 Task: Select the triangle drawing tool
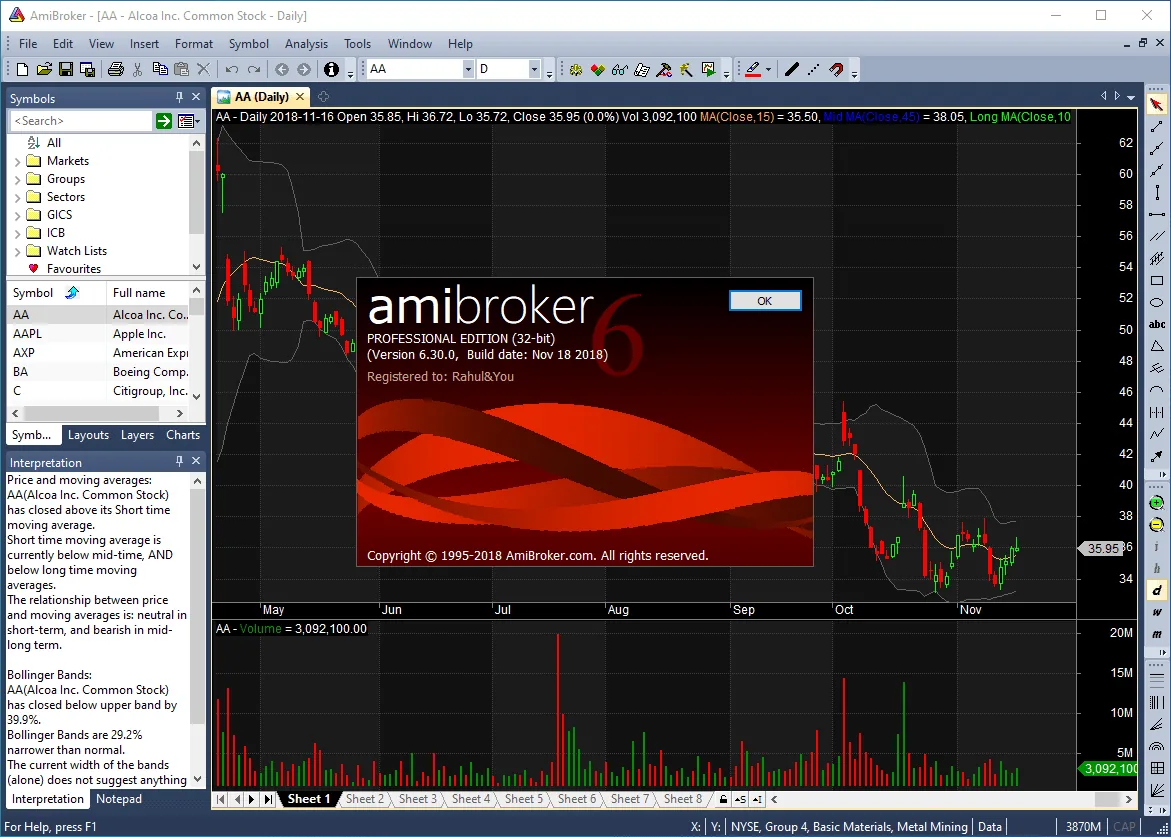tap(1157, 346)
